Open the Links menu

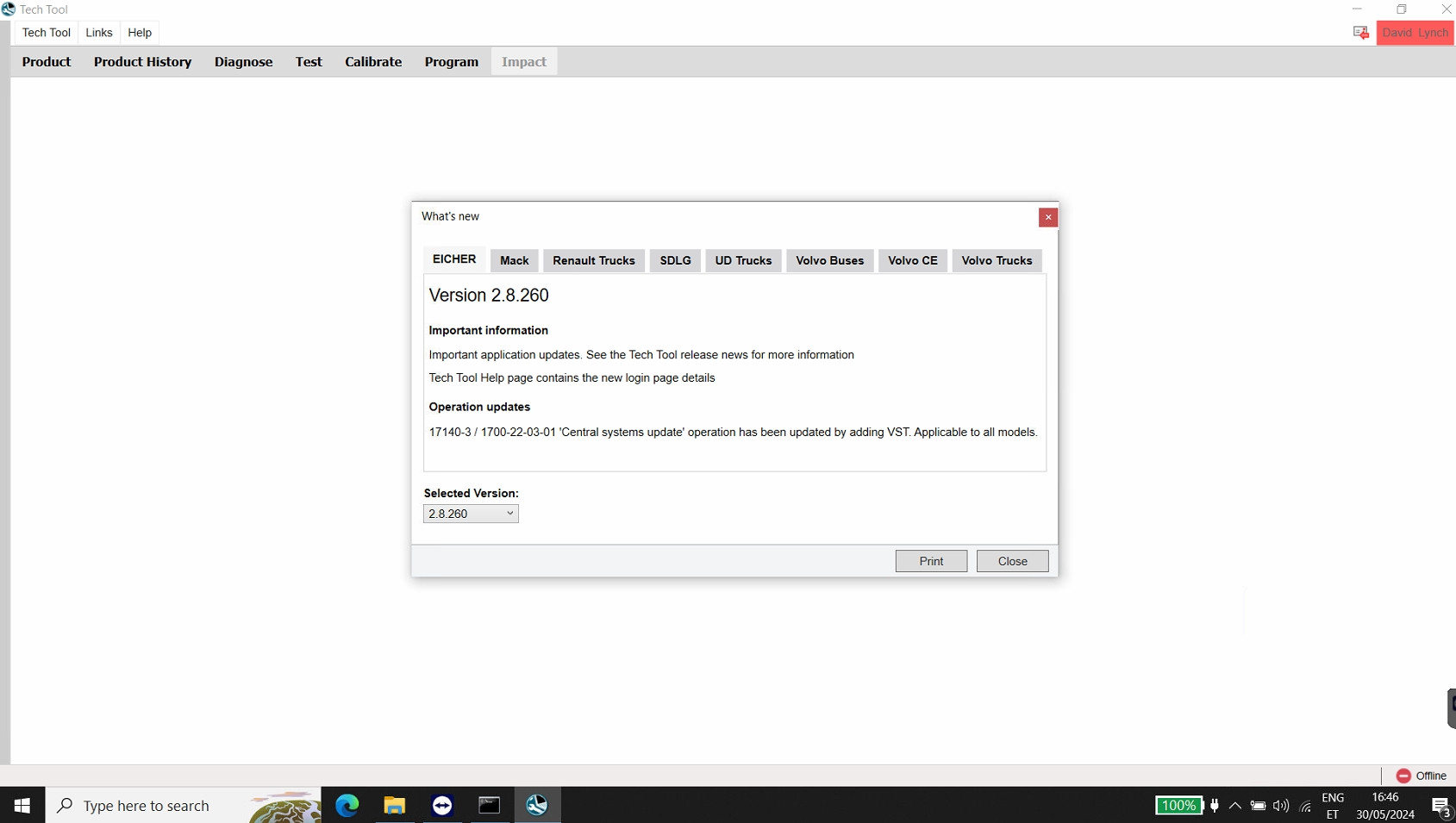(x=99, y=33)
